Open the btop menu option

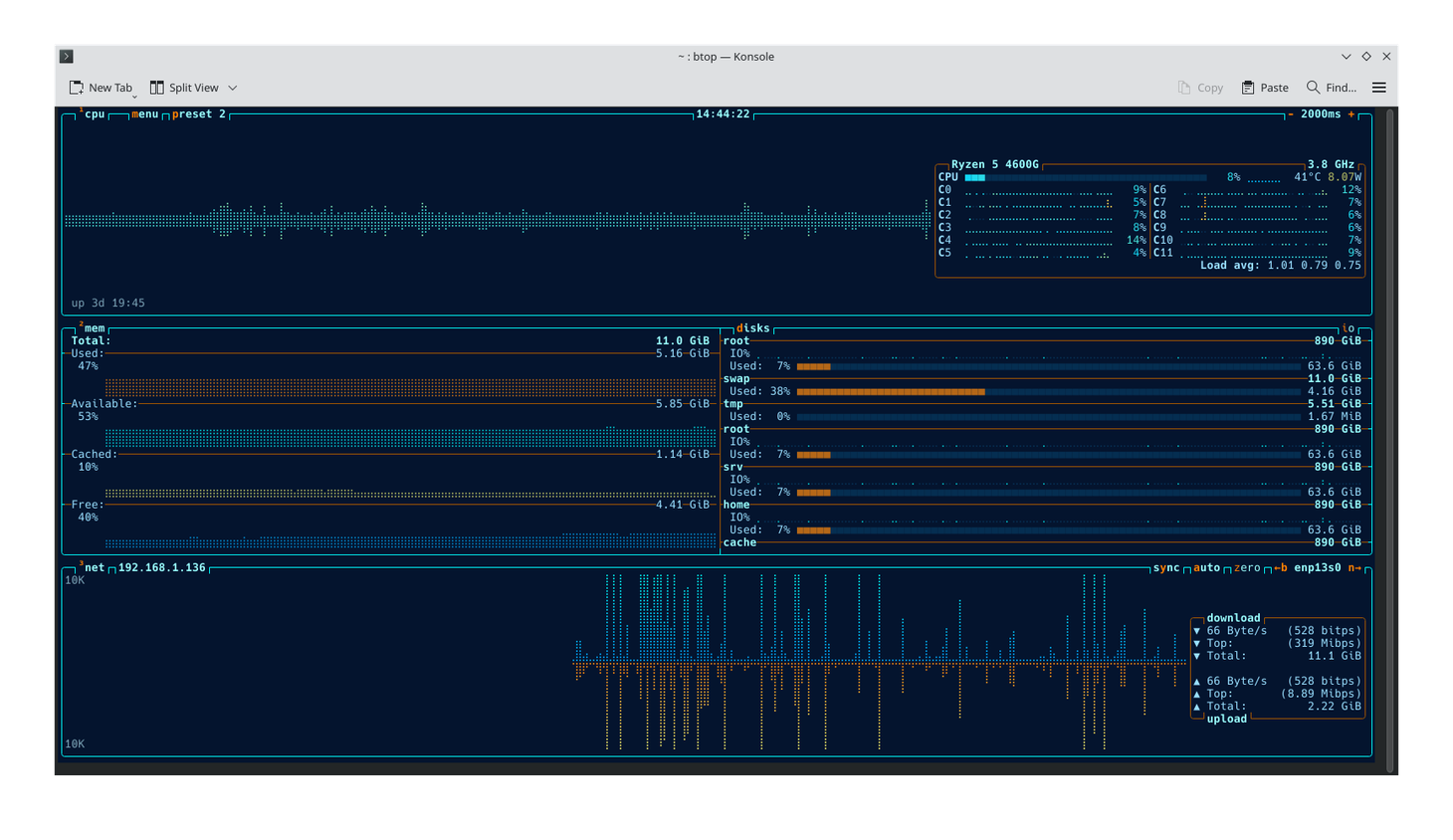pos(145,114)
